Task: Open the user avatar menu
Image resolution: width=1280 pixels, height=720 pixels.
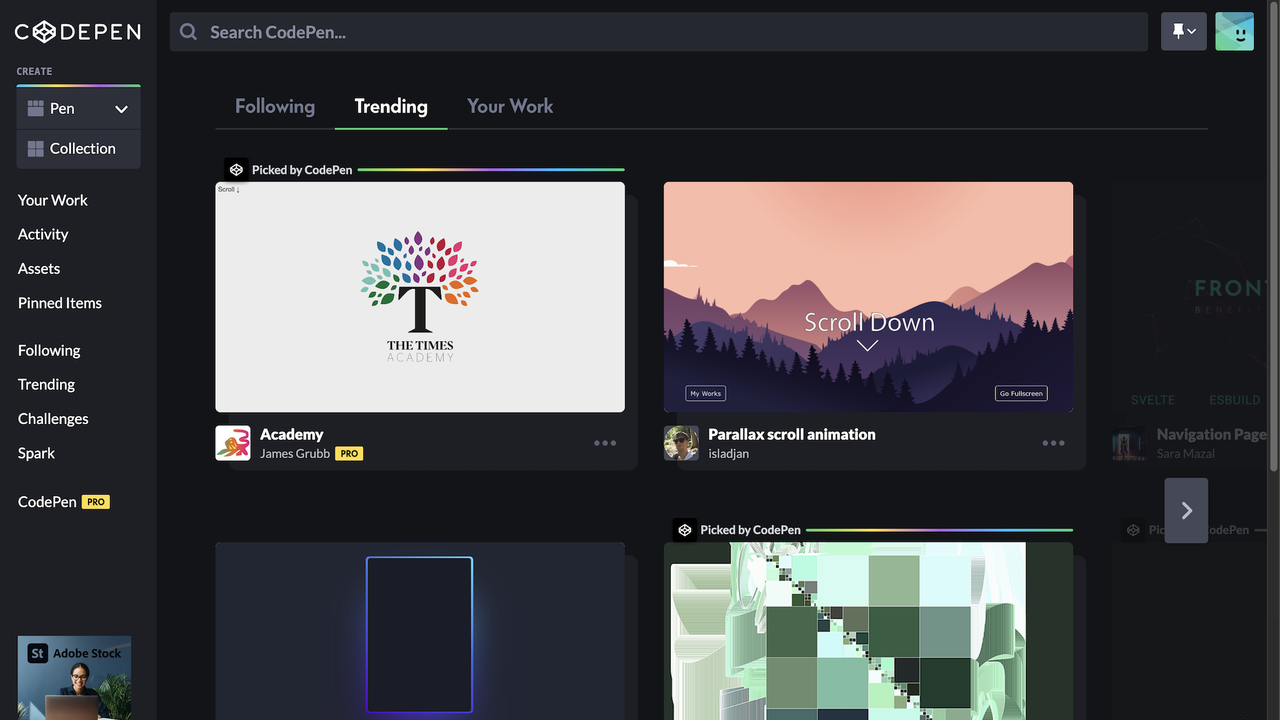Action: (1234, 32)
